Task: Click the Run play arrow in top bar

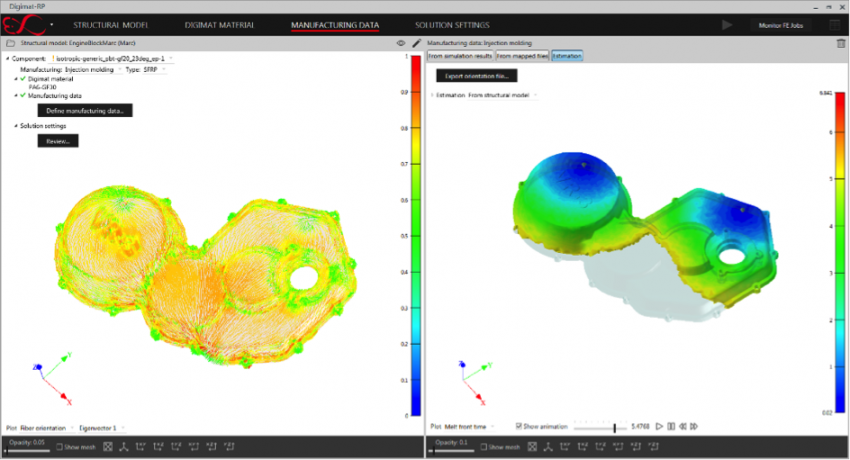Action: [x=727, y=25]
